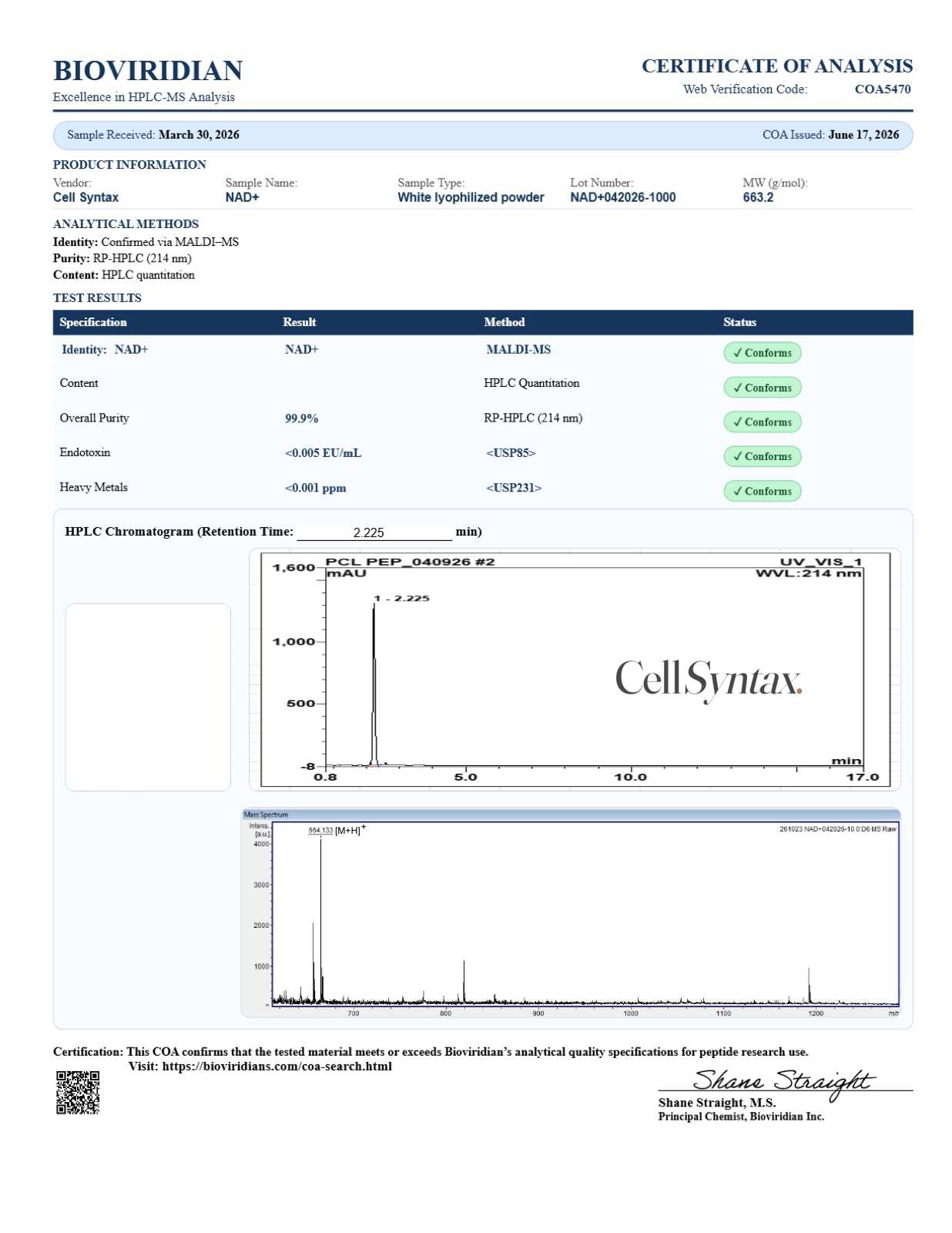The height and width of the screenshot is (1233, 952).
Task: Select vendor name Cell Syntax
Action: point(85,197)
